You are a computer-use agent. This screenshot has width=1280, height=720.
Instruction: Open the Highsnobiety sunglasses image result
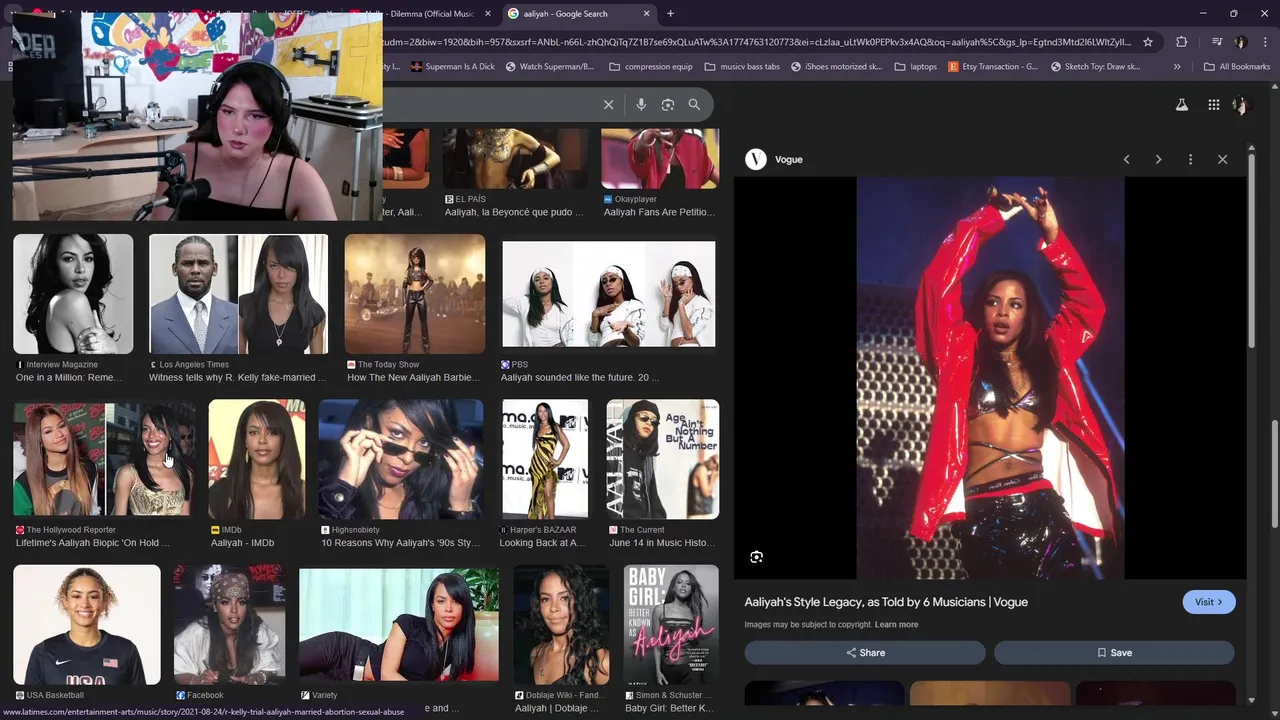click(x=401, y=460)
